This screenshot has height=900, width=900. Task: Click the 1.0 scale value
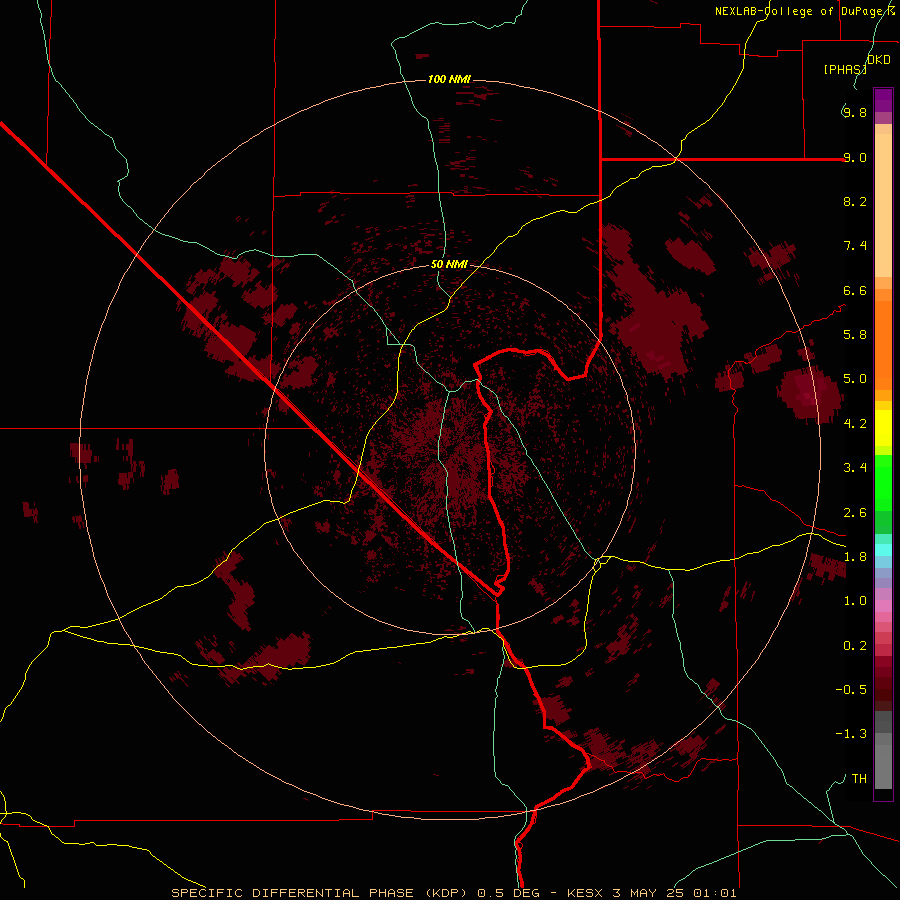(x=855, y=600)
